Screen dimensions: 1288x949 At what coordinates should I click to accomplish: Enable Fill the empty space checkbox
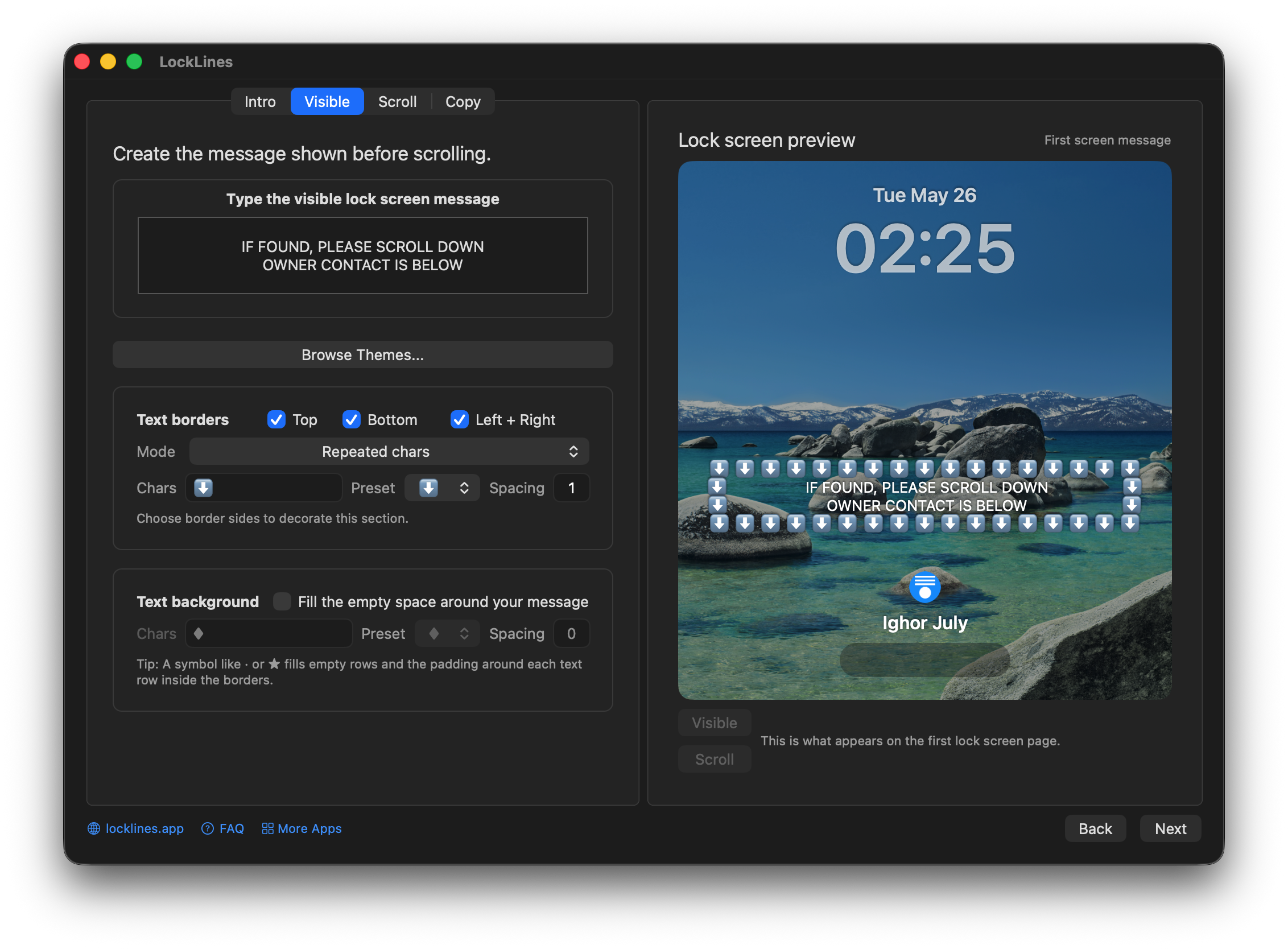282,601
